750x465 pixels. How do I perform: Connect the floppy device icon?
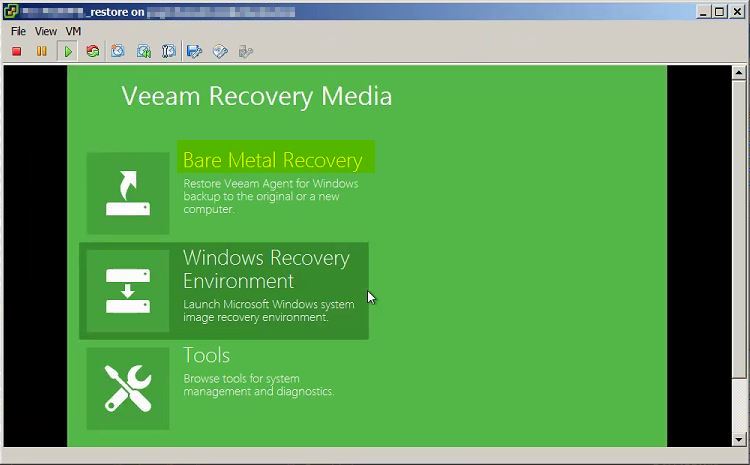[194, 51]
